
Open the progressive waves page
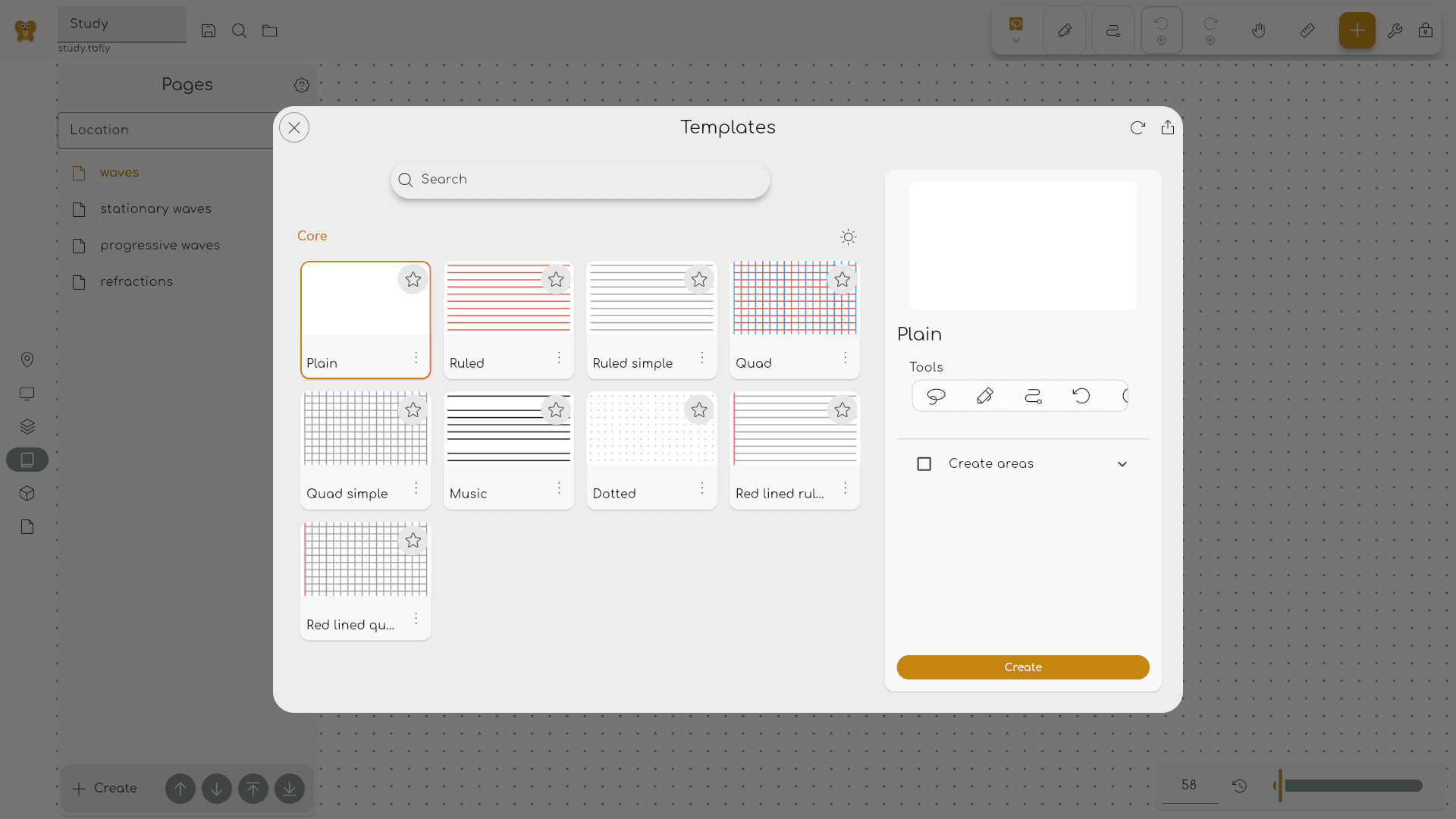(160, 246)
